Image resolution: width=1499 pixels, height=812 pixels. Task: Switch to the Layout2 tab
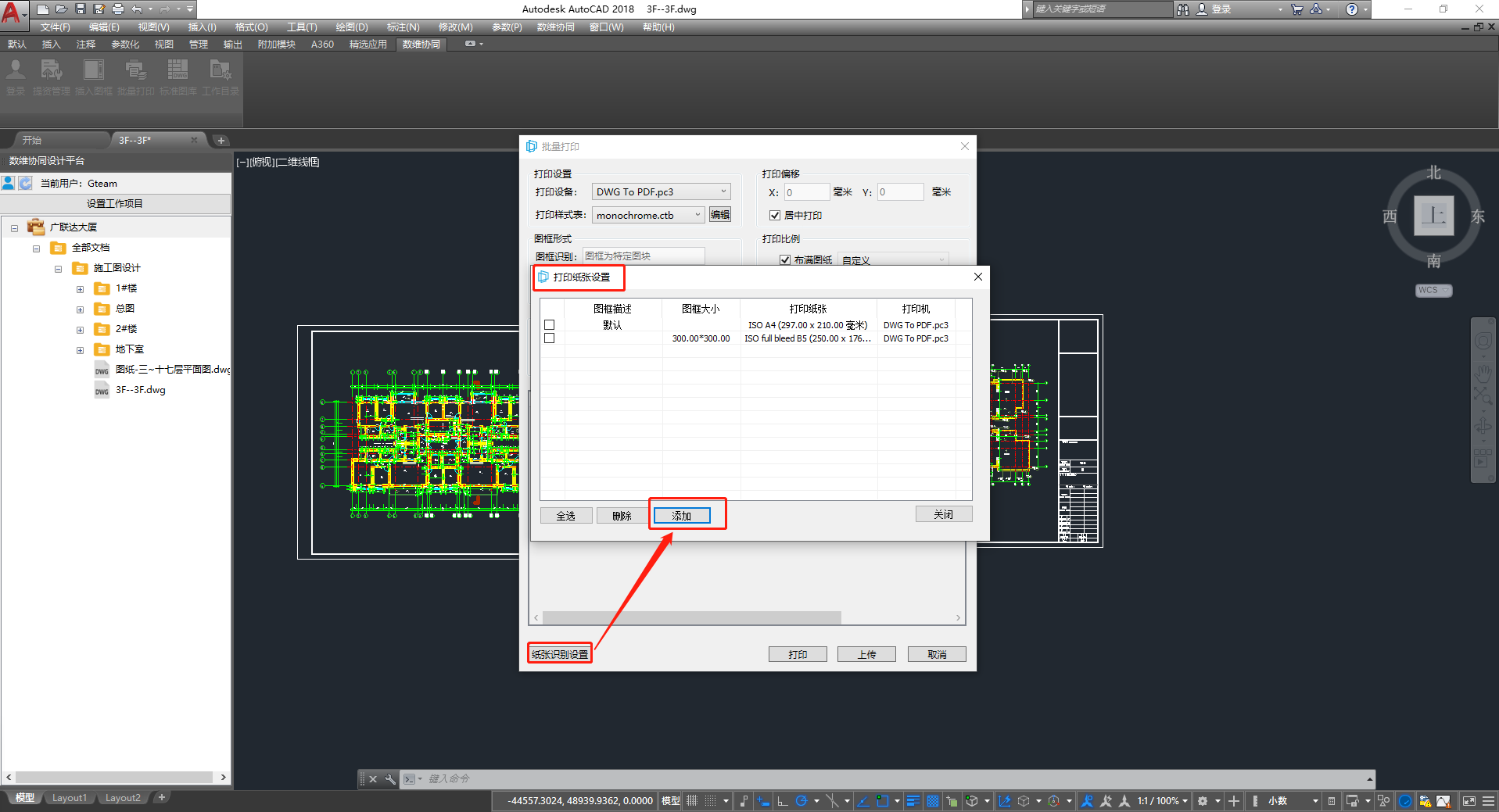pyautogui.click(x=123, y=798)
